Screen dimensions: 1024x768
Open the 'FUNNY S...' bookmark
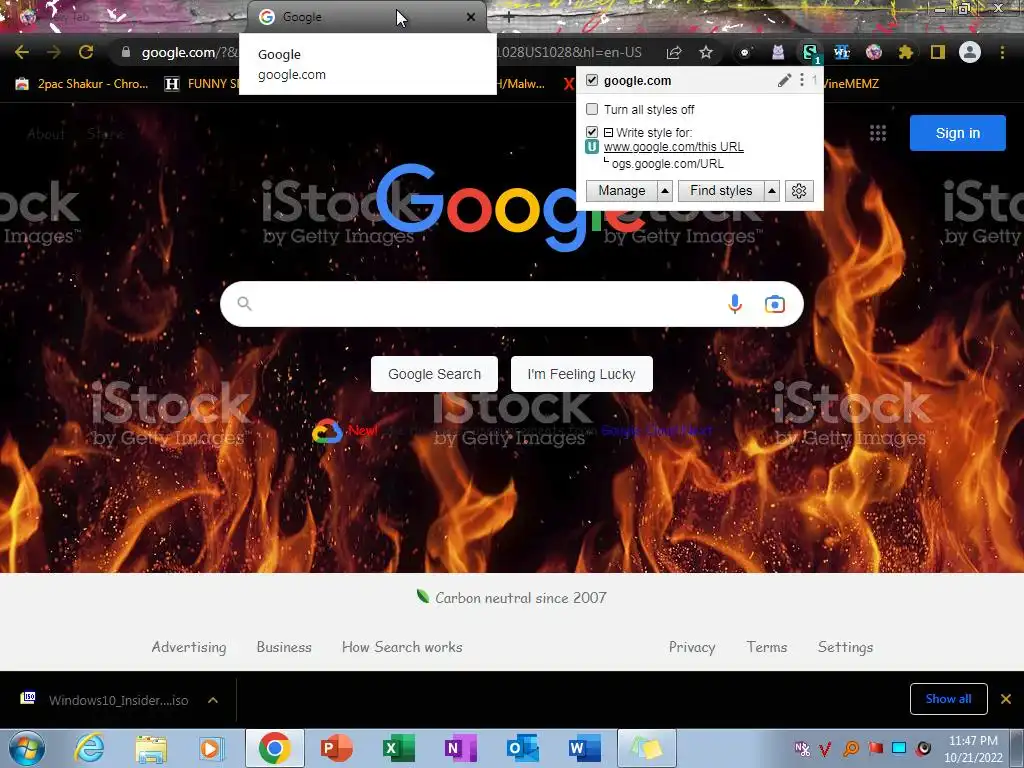[x=202, y=84]
